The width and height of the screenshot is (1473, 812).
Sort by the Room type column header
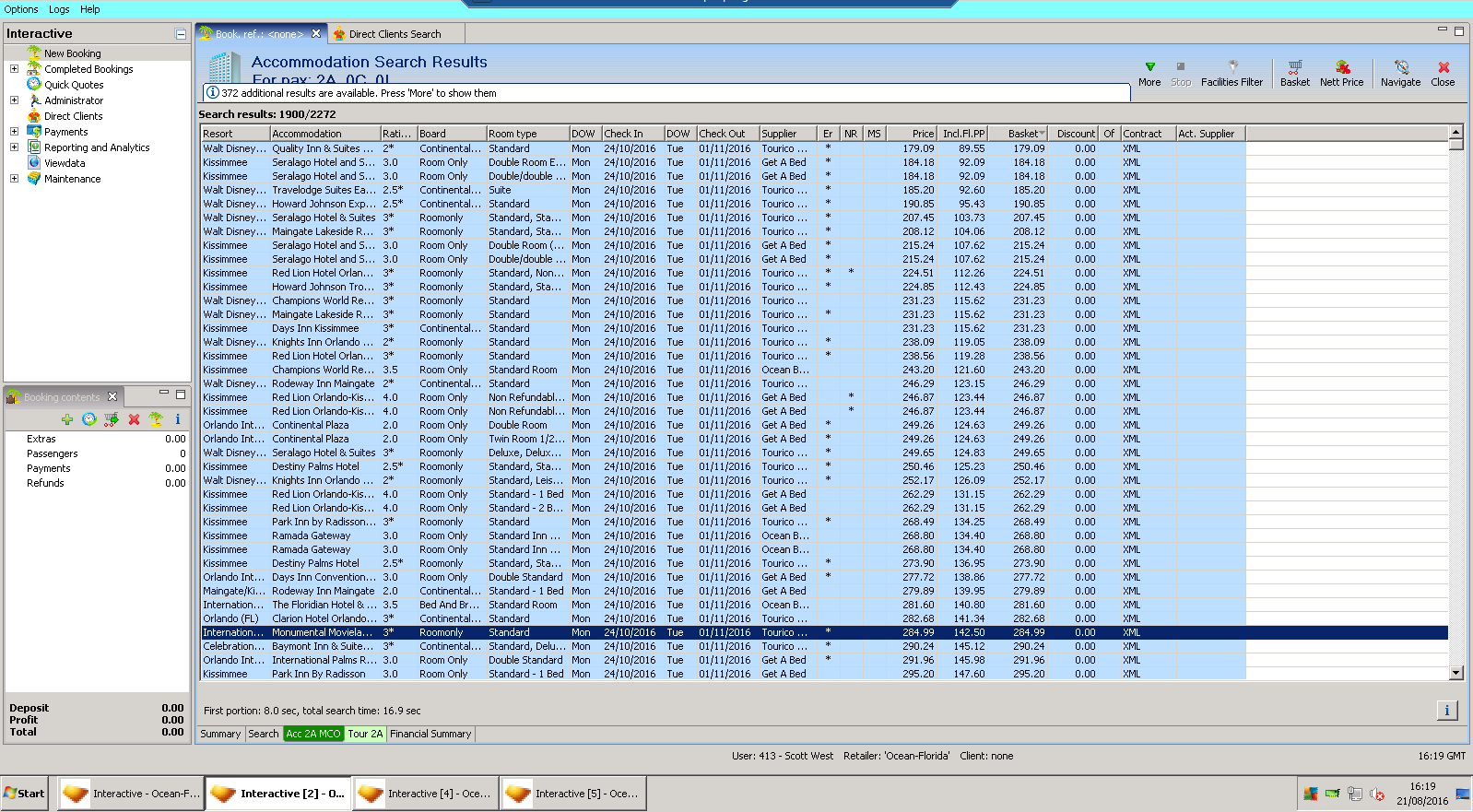click(x=528, y=134)
